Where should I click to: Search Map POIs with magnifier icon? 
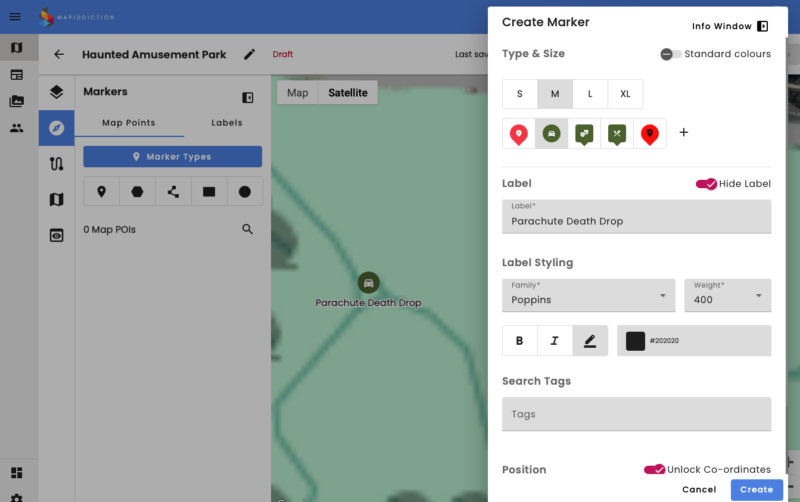point(248,229)
